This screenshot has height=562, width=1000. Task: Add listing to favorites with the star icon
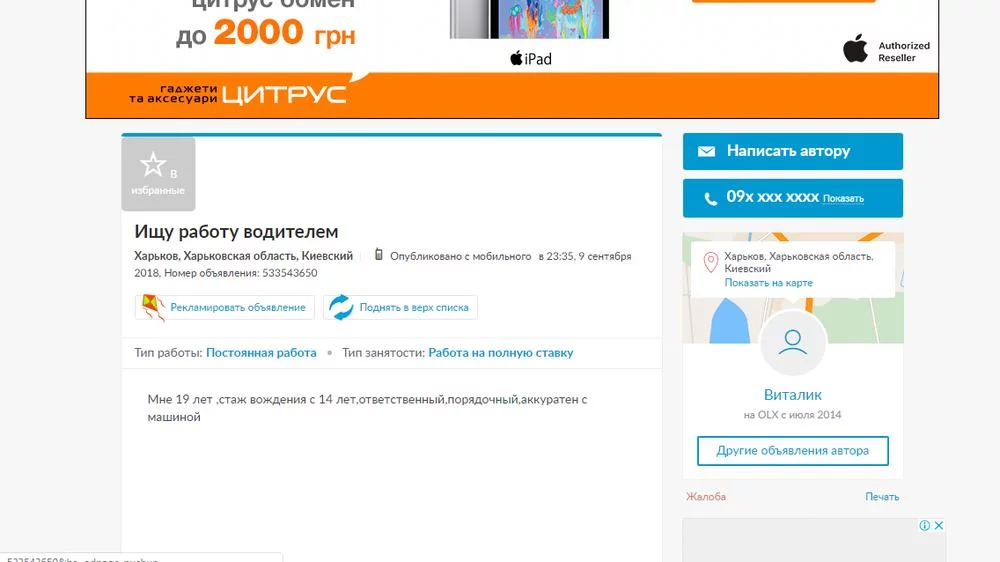pos(158,174)
